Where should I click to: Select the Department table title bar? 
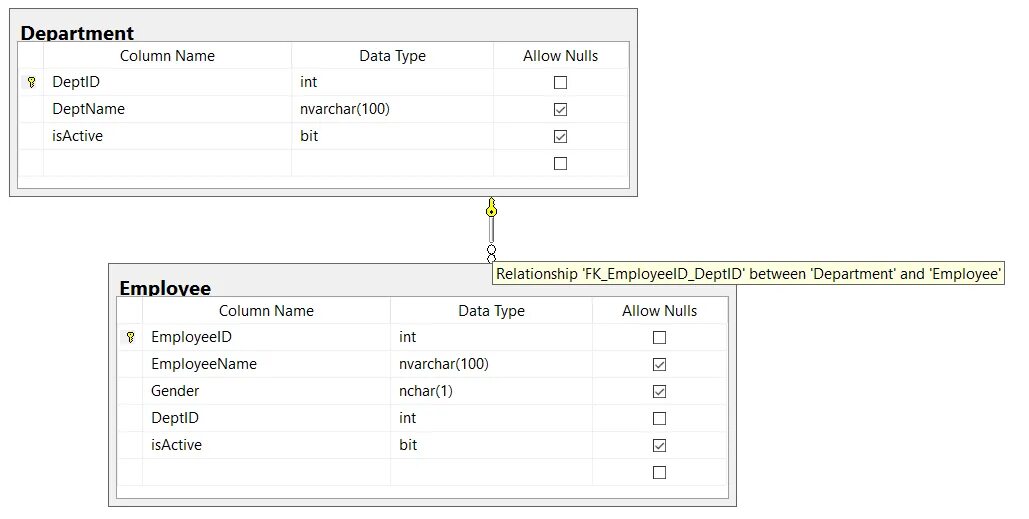tap(78, 33)
